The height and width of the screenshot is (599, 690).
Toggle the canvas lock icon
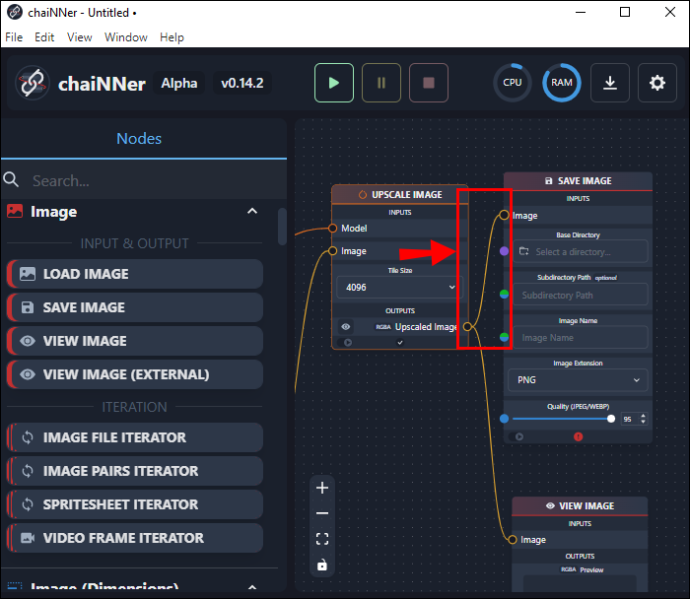point(322,564)
